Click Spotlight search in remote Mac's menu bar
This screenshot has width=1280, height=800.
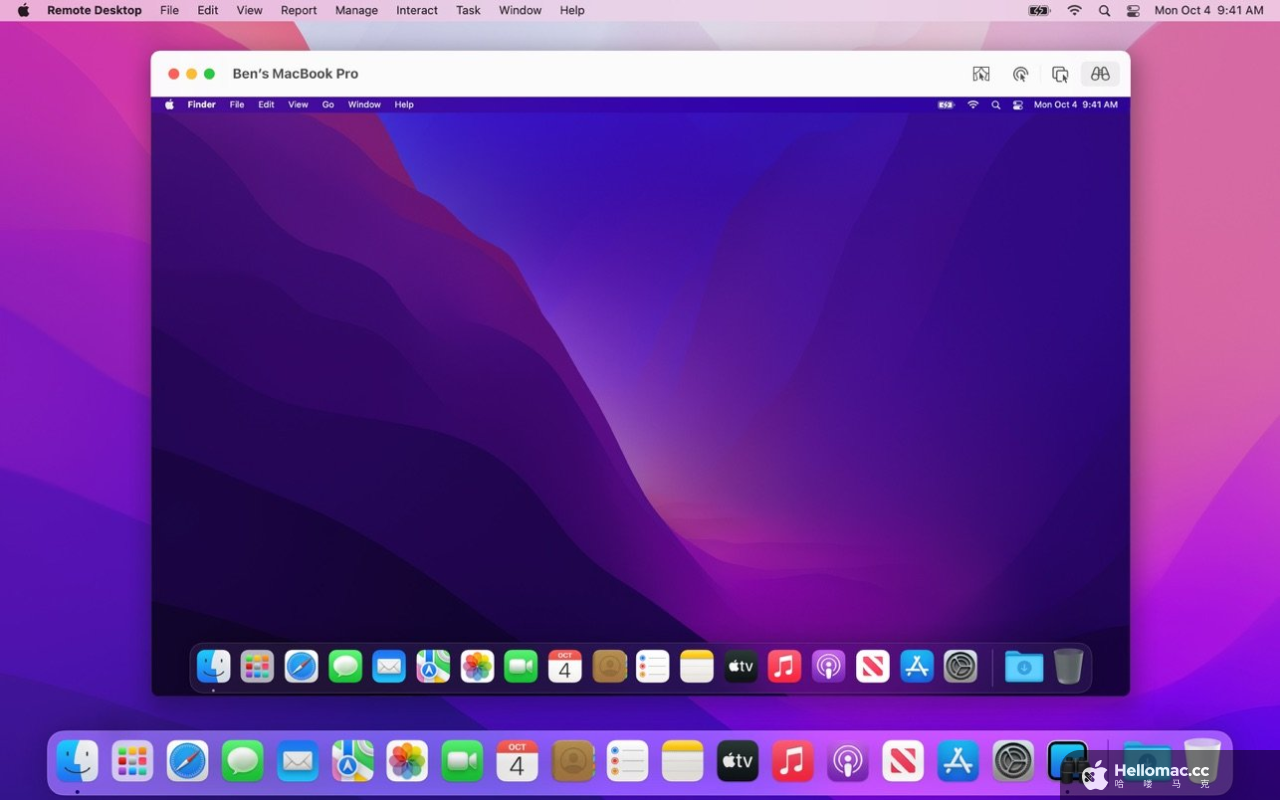995,105
